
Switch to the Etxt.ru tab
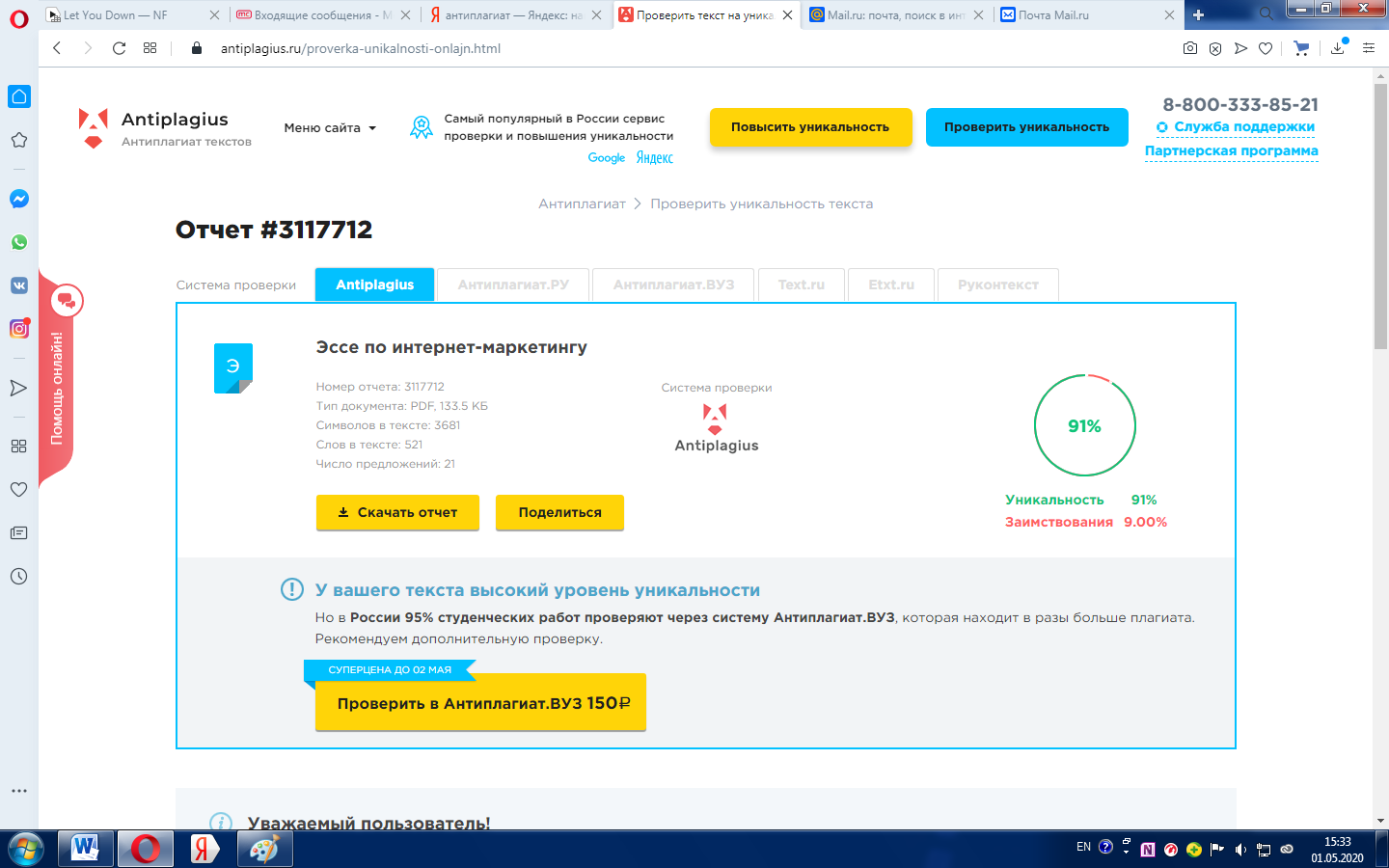891,285
